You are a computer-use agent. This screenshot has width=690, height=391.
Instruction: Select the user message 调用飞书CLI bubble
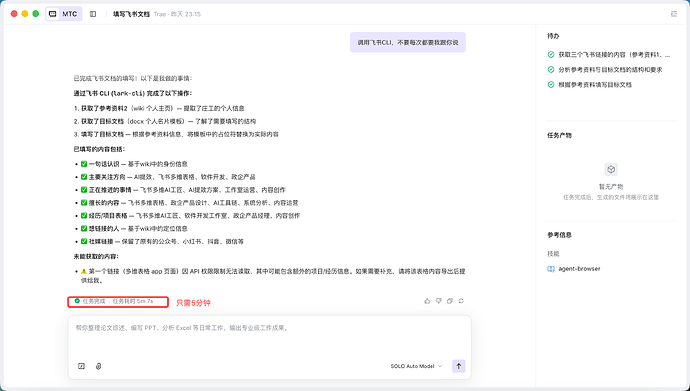(408, 43)
